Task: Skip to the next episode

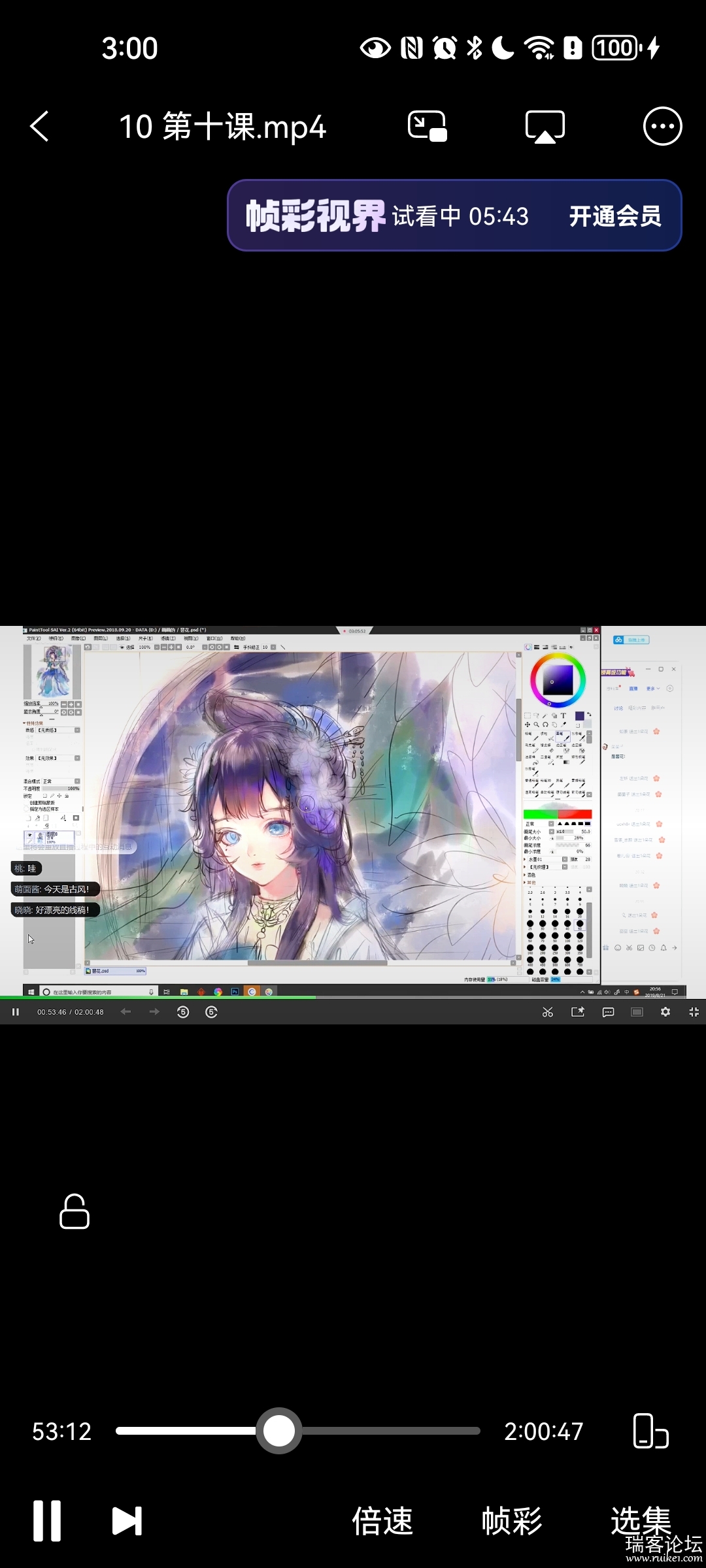Action: tap(127, 1521)
